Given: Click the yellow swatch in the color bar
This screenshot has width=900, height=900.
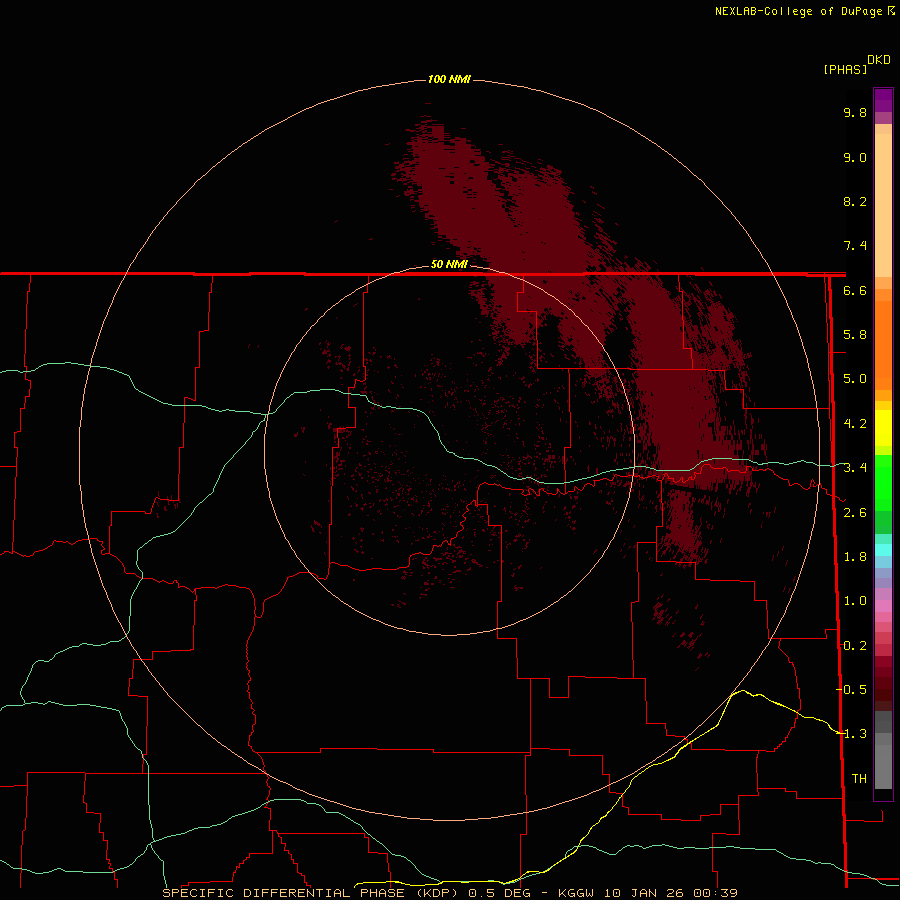Looking at the screenshot, I should click(x=883, y=428).
